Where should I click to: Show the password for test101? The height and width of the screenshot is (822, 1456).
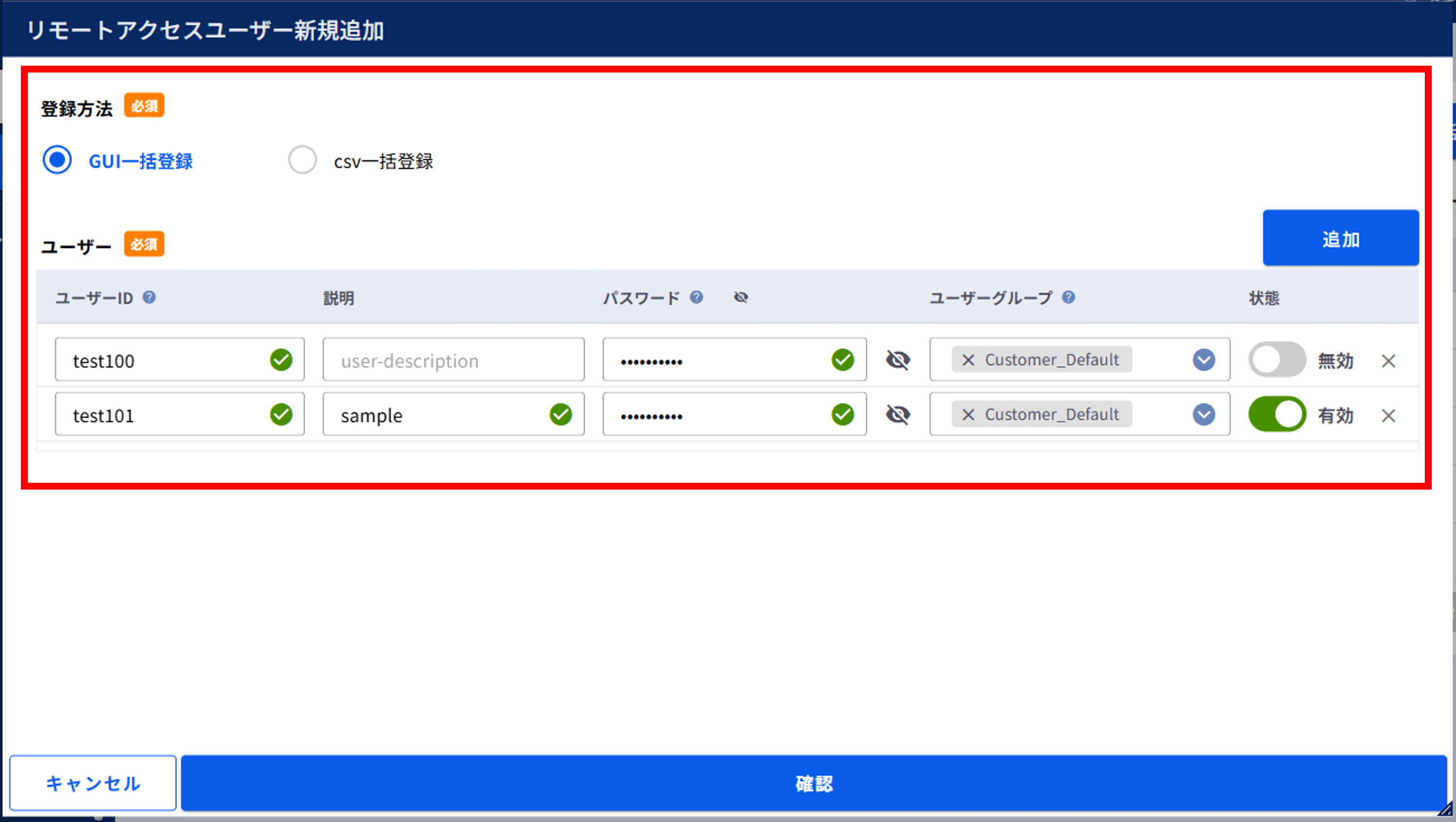point(898,415)
